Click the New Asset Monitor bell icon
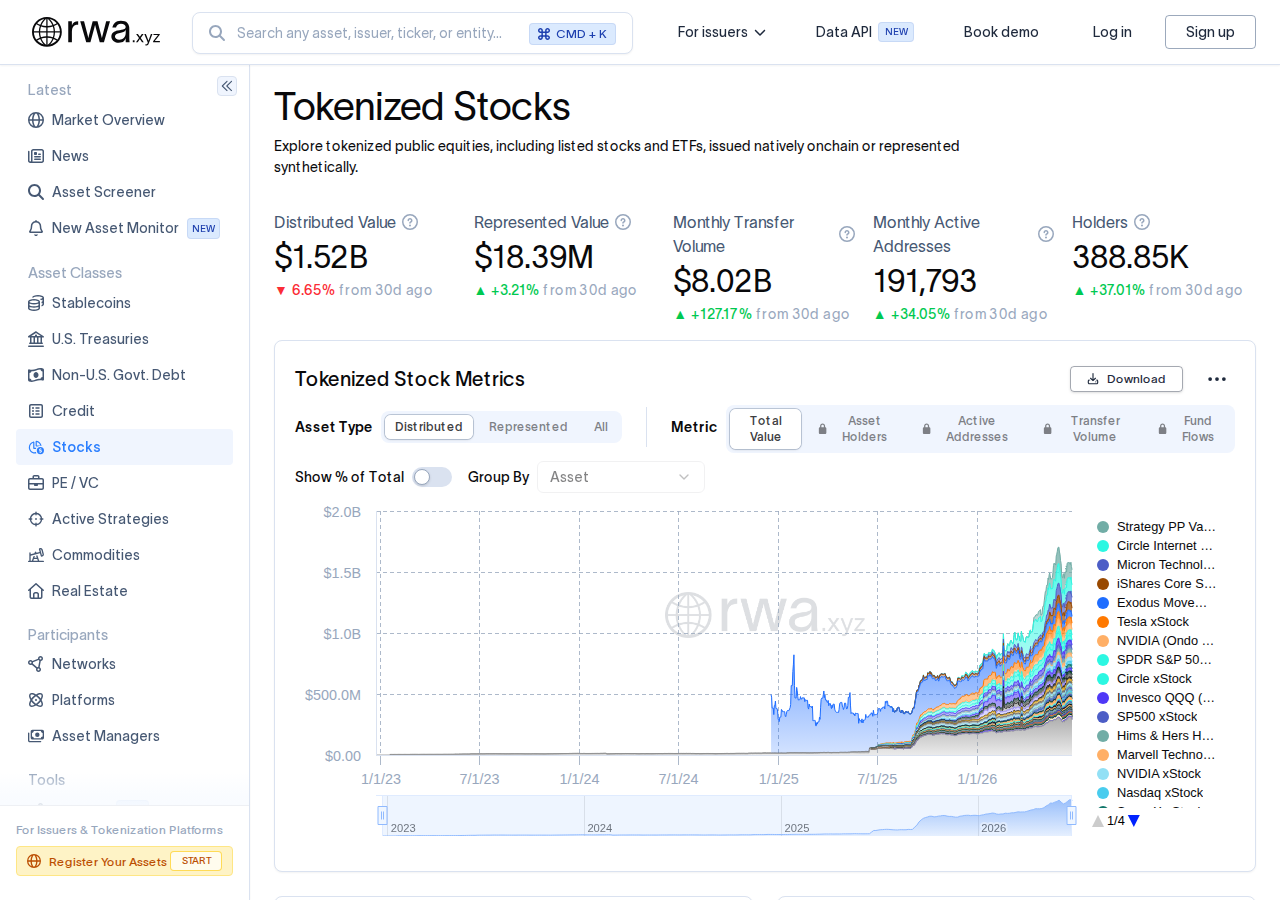This screenshot has width=1280, height=900. (x=36, y=228)
